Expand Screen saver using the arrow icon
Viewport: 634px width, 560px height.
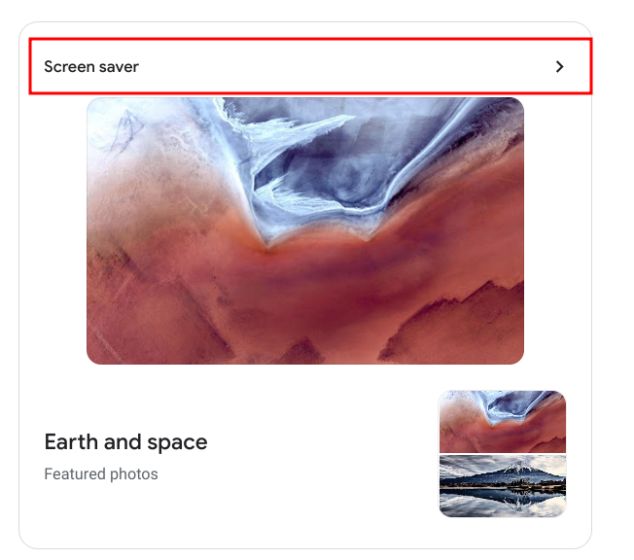(560, 67)
